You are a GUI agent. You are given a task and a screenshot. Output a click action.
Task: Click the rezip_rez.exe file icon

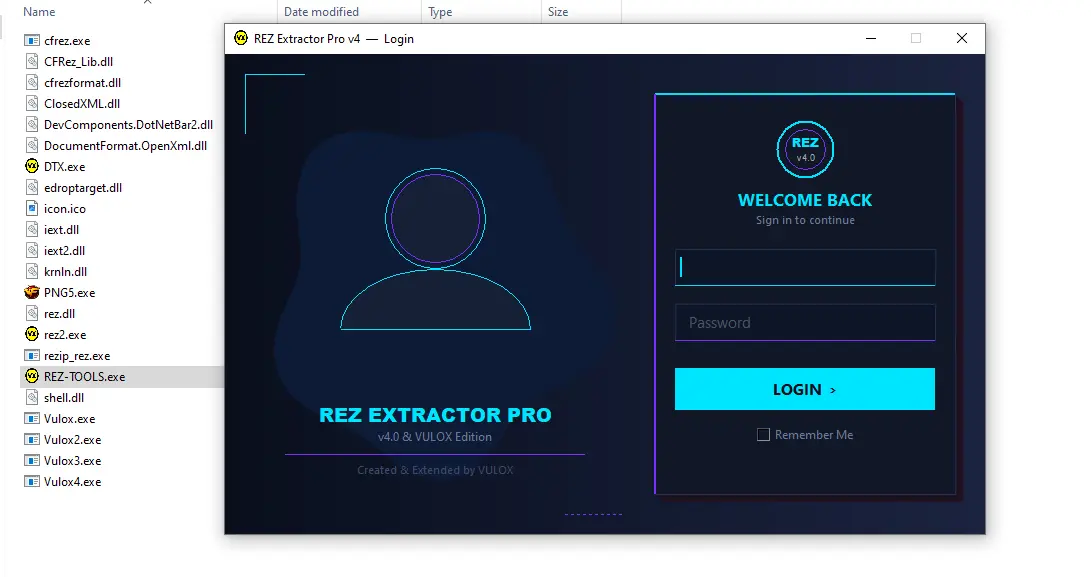32,356
